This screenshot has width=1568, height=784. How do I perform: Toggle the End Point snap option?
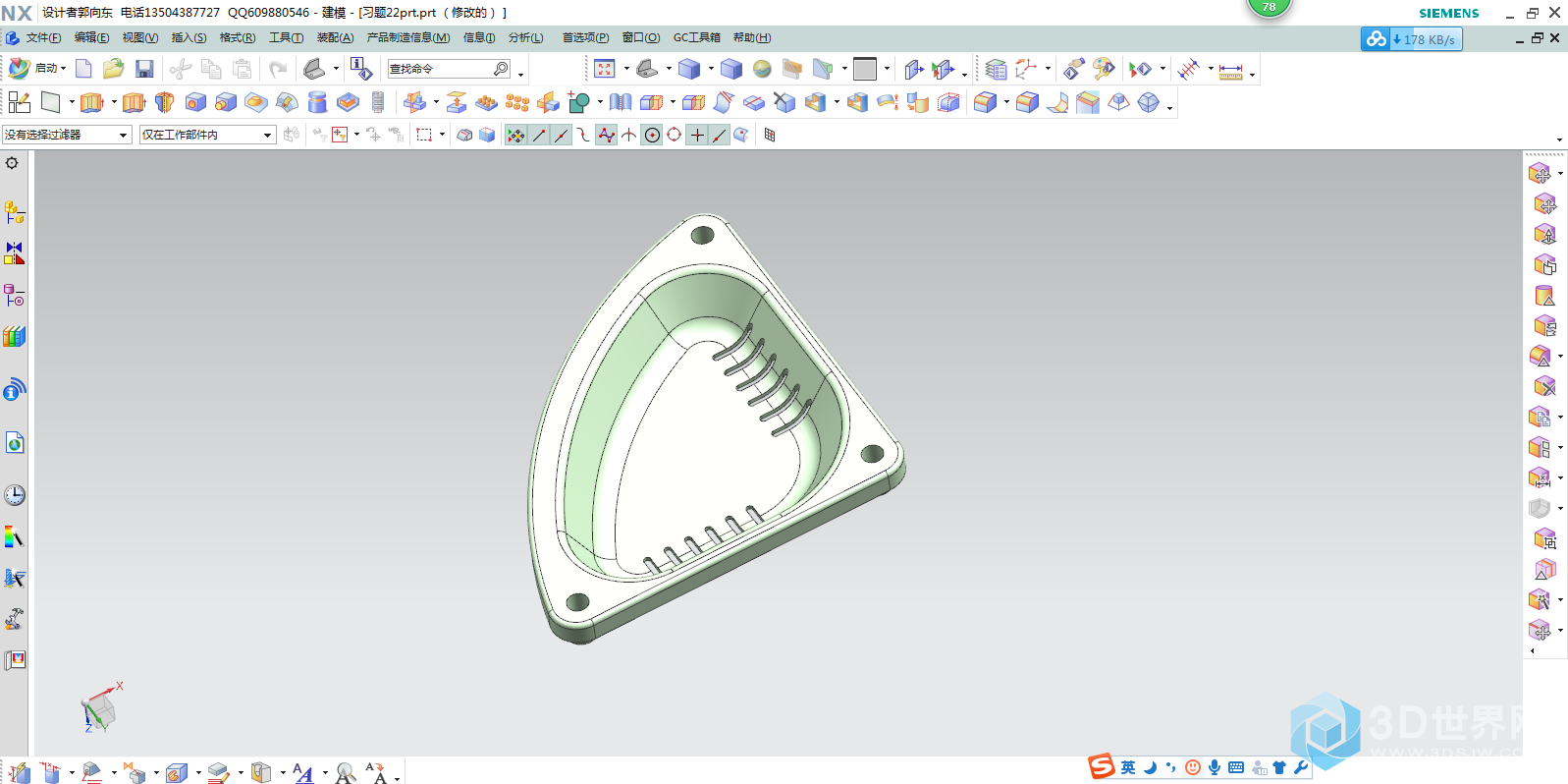[539, 135]
